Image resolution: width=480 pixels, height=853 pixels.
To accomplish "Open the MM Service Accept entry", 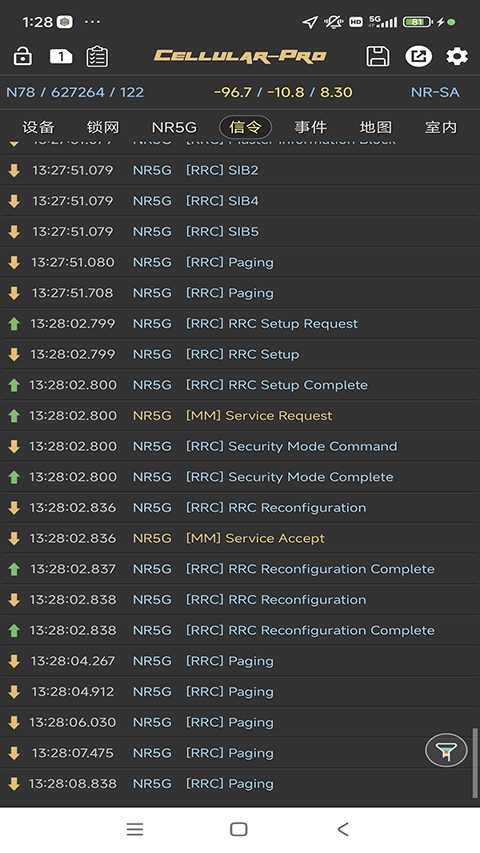I will pyautogui.click(x=240, y=538).
